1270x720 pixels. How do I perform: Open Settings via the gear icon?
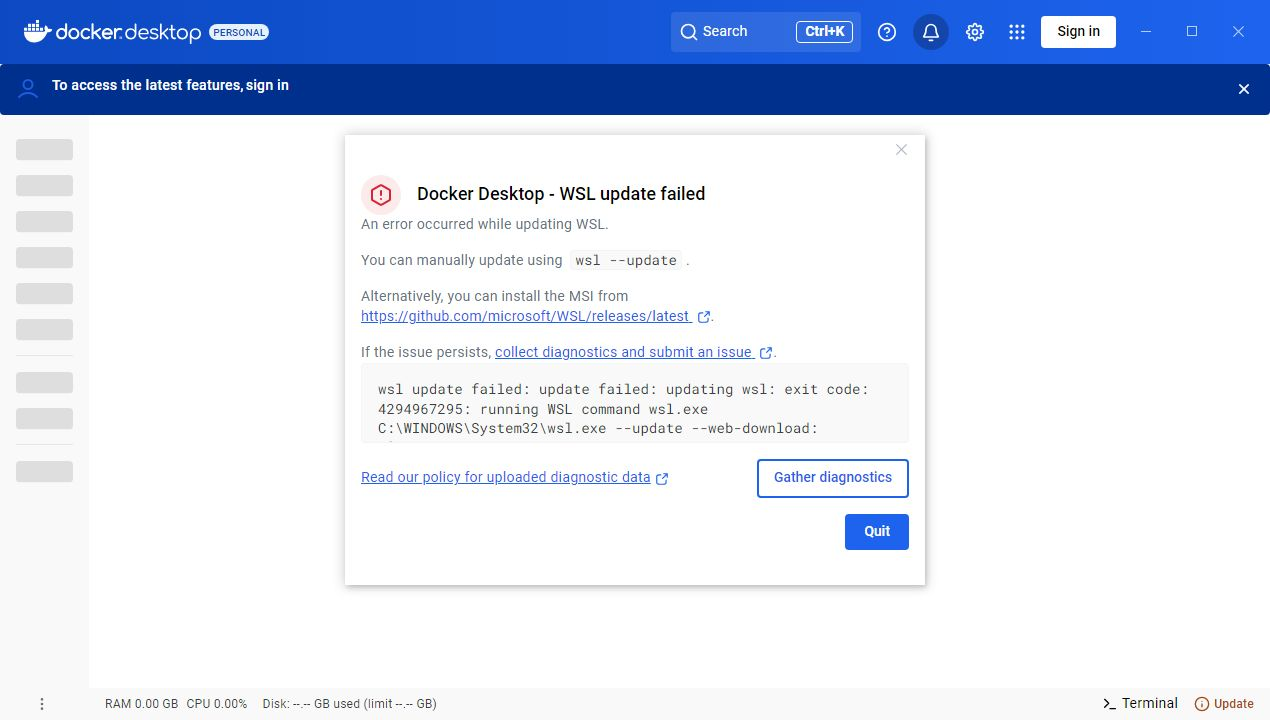(x=975, y=32)
